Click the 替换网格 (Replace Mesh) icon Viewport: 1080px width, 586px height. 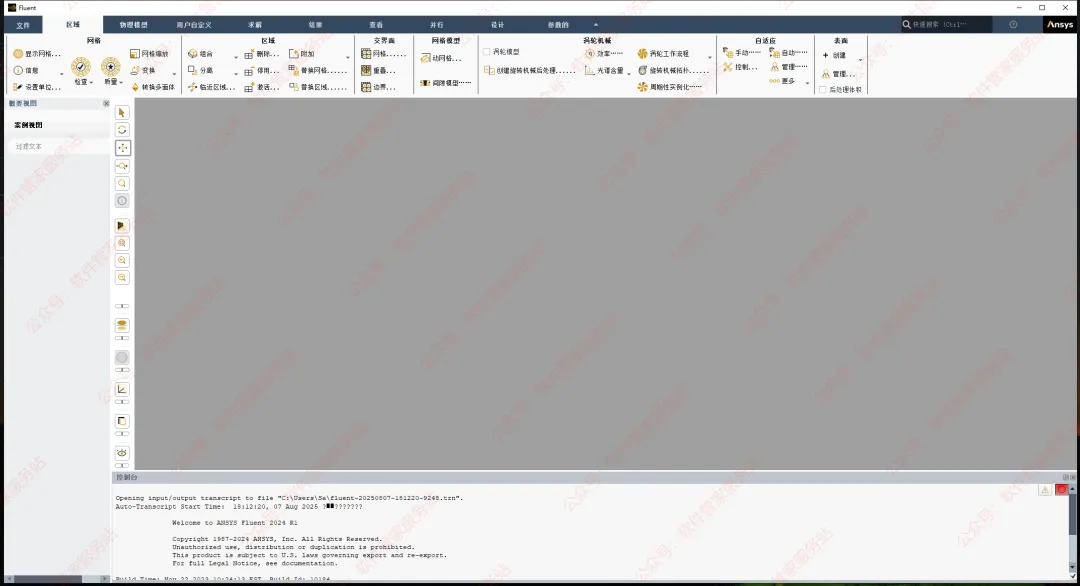point(293,70)
